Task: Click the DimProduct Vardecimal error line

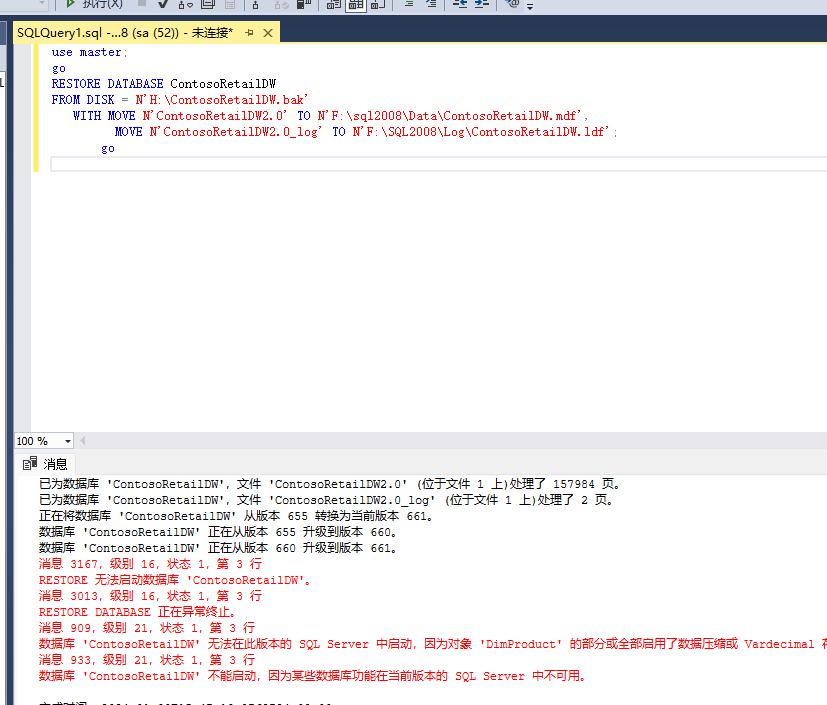Action: pyautogui.click(x=432, y=644)
